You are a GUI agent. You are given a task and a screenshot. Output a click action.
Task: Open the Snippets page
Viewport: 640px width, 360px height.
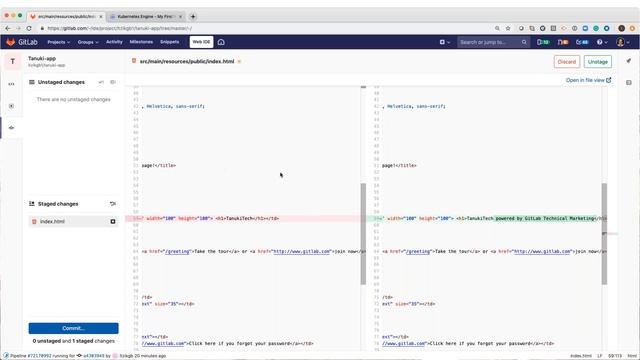click(x=169, y=42)
